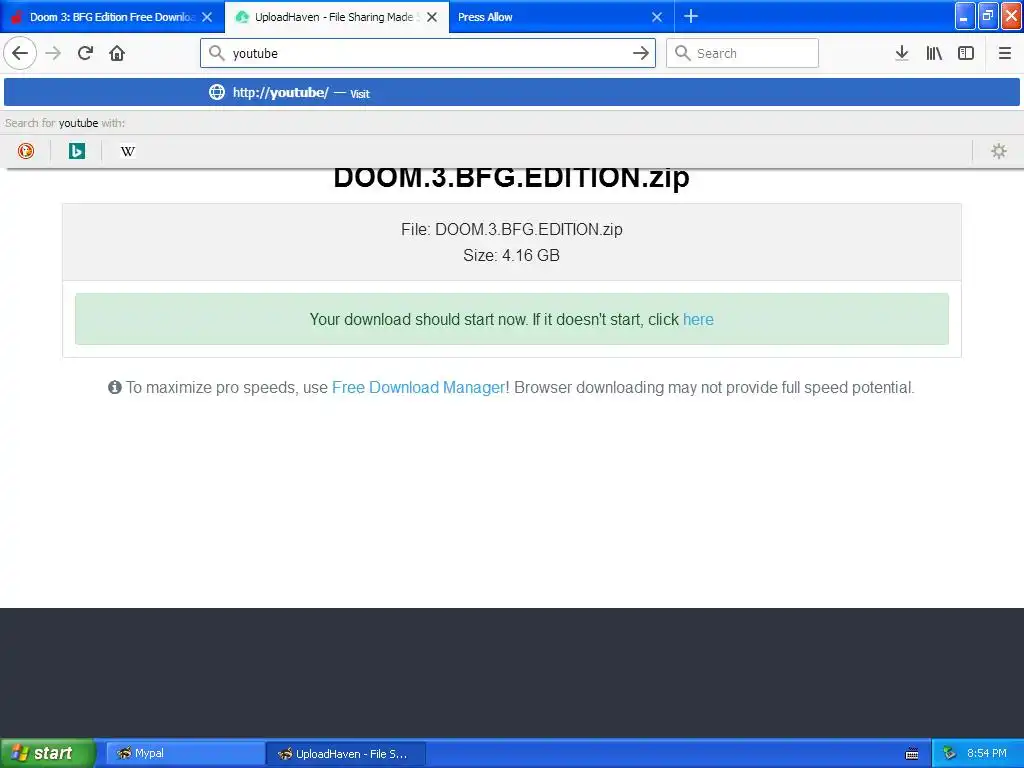Open the hamburger application menu
This screenshot has height=768, width=1024.
tap(1004, 53)
